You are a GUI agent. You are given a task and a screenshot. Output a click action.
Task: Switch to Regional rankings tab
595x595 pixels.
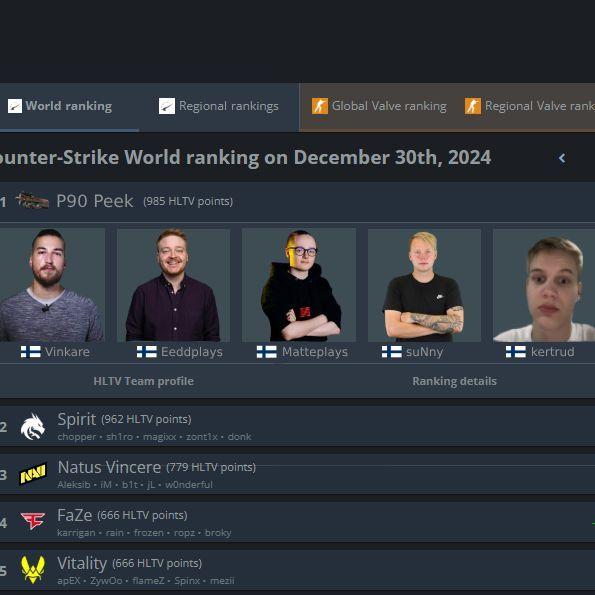coord(219,106)
